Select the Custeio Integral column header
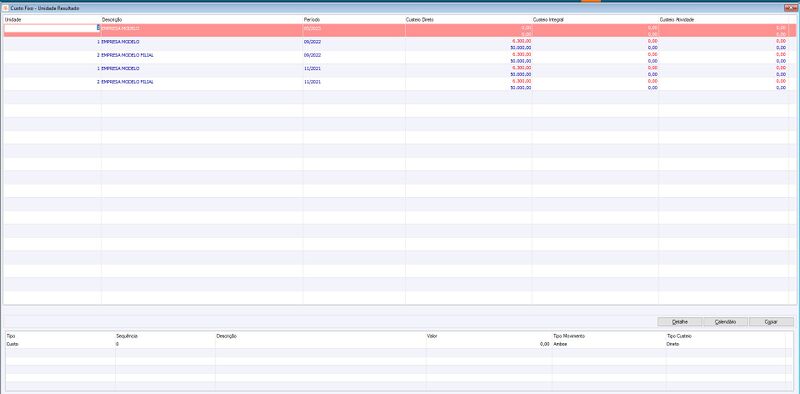 pyautogui.click(x=548, y=19)
